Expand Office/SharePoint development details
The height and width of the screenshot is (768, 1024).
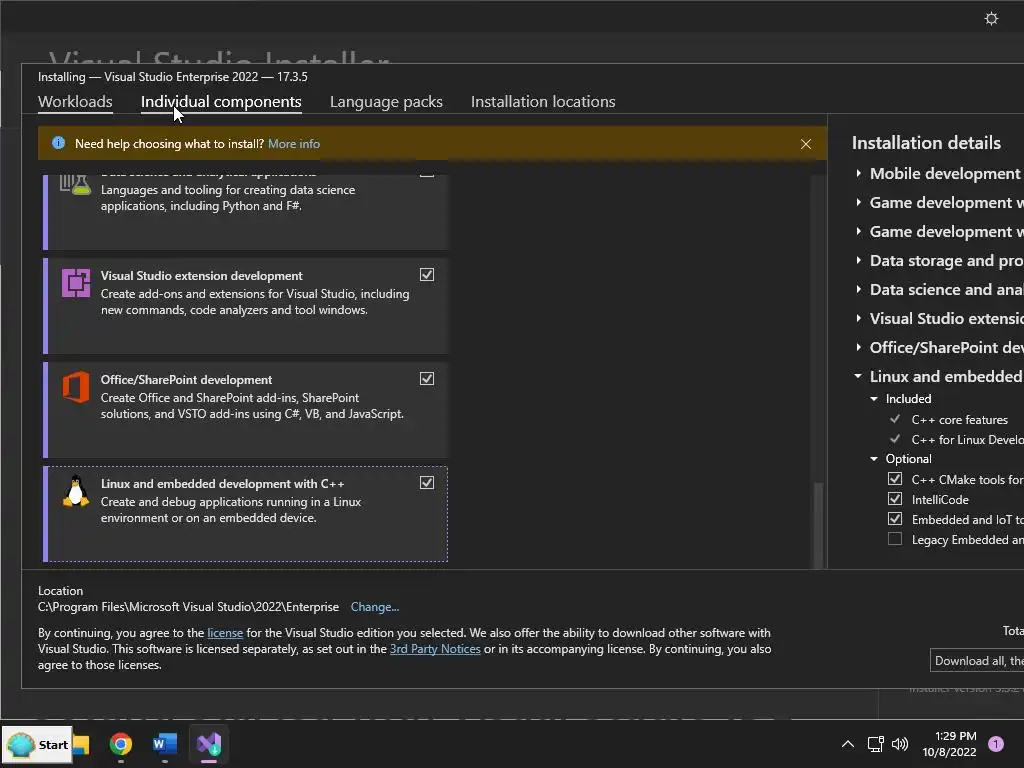tap(859, 347)
